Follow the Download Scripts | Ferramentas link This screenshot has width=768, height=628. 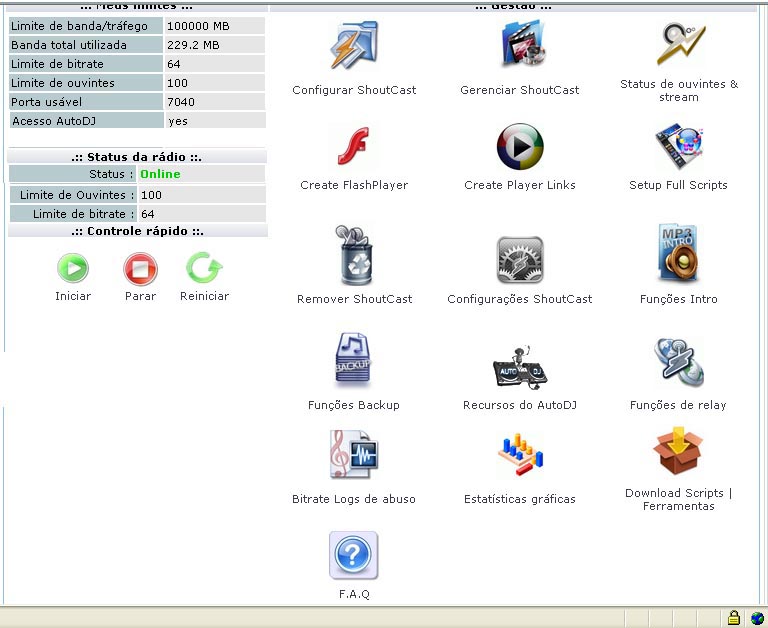coord(678,500)
